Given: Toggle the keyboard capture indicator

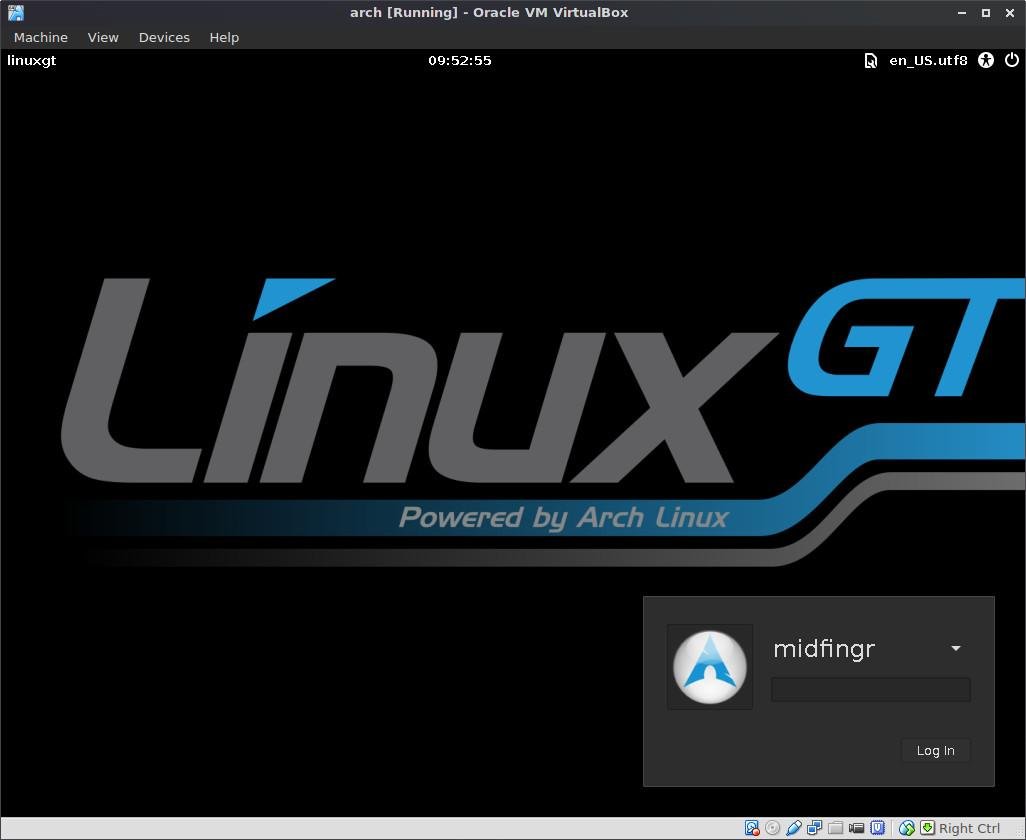Looking at the screenshot, I should [x=928, y=828].
